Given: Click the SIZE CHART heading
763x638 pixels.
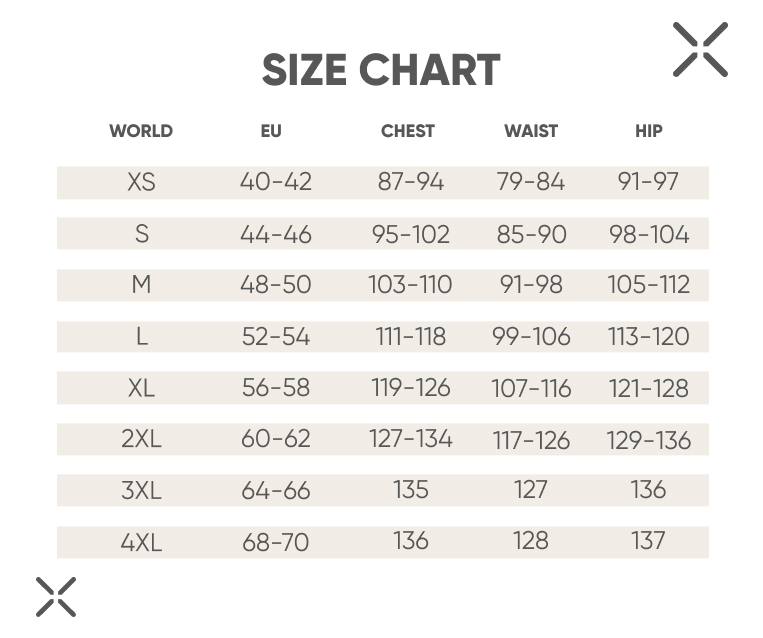Looking at the screenshot, I should 381,70.
